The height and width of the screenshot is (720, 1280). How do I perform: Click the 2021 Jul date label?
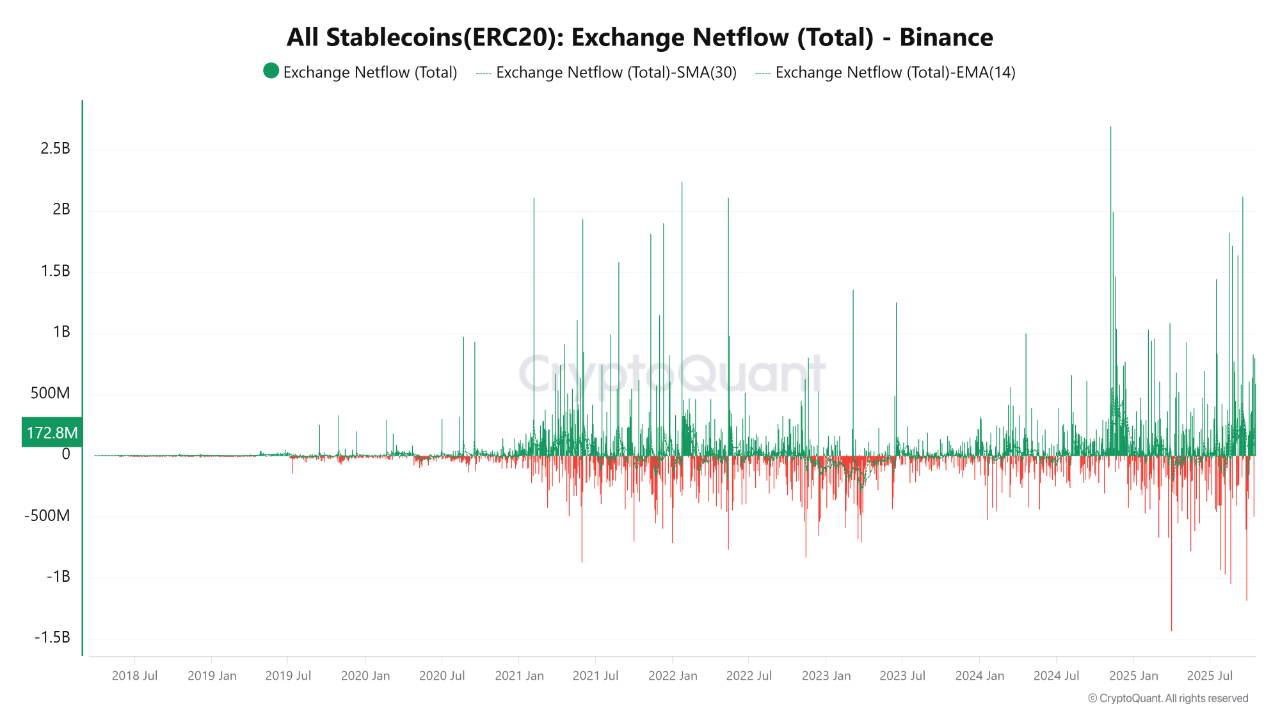pos(596,676)
